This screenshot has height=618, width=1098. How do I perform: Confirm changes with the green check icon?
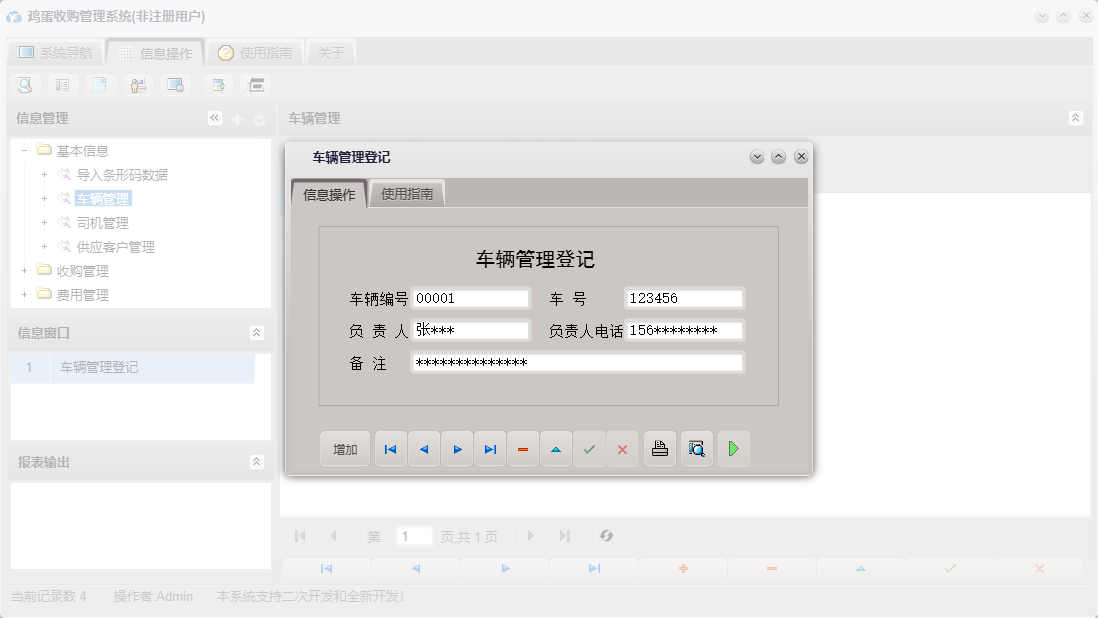click(589, 448)
